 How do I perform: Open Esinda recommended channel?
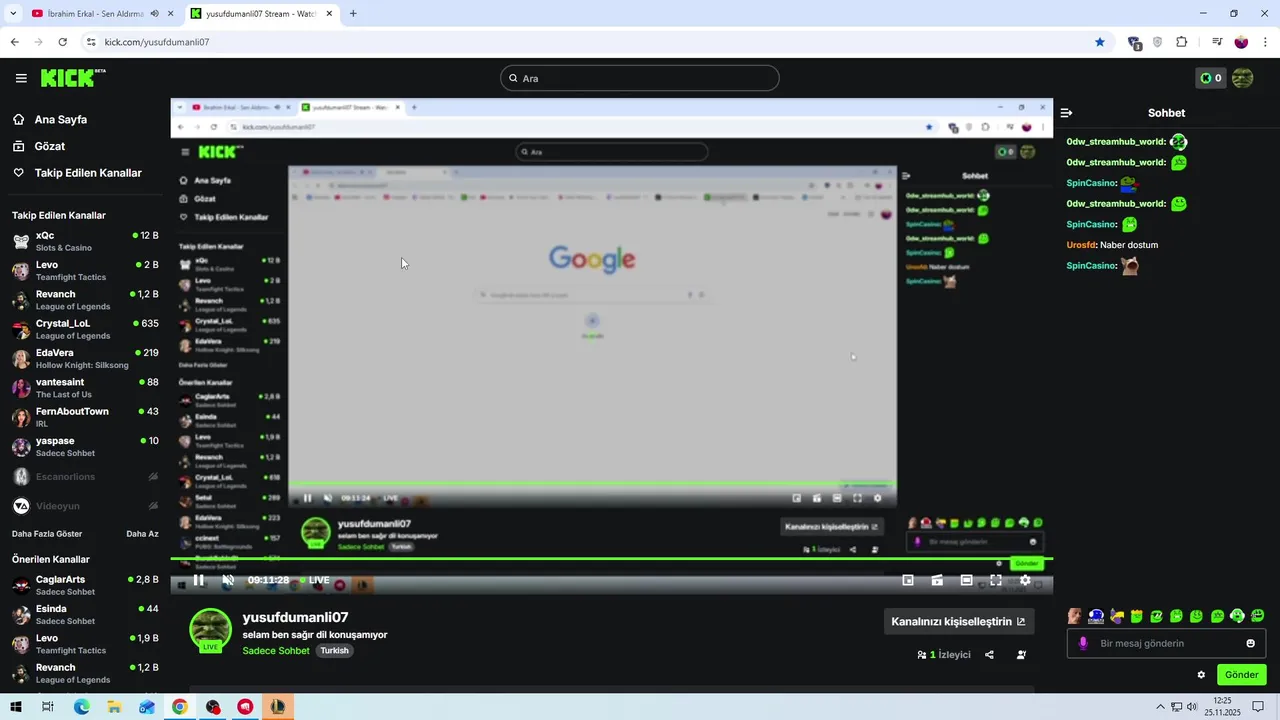point(85,614)
